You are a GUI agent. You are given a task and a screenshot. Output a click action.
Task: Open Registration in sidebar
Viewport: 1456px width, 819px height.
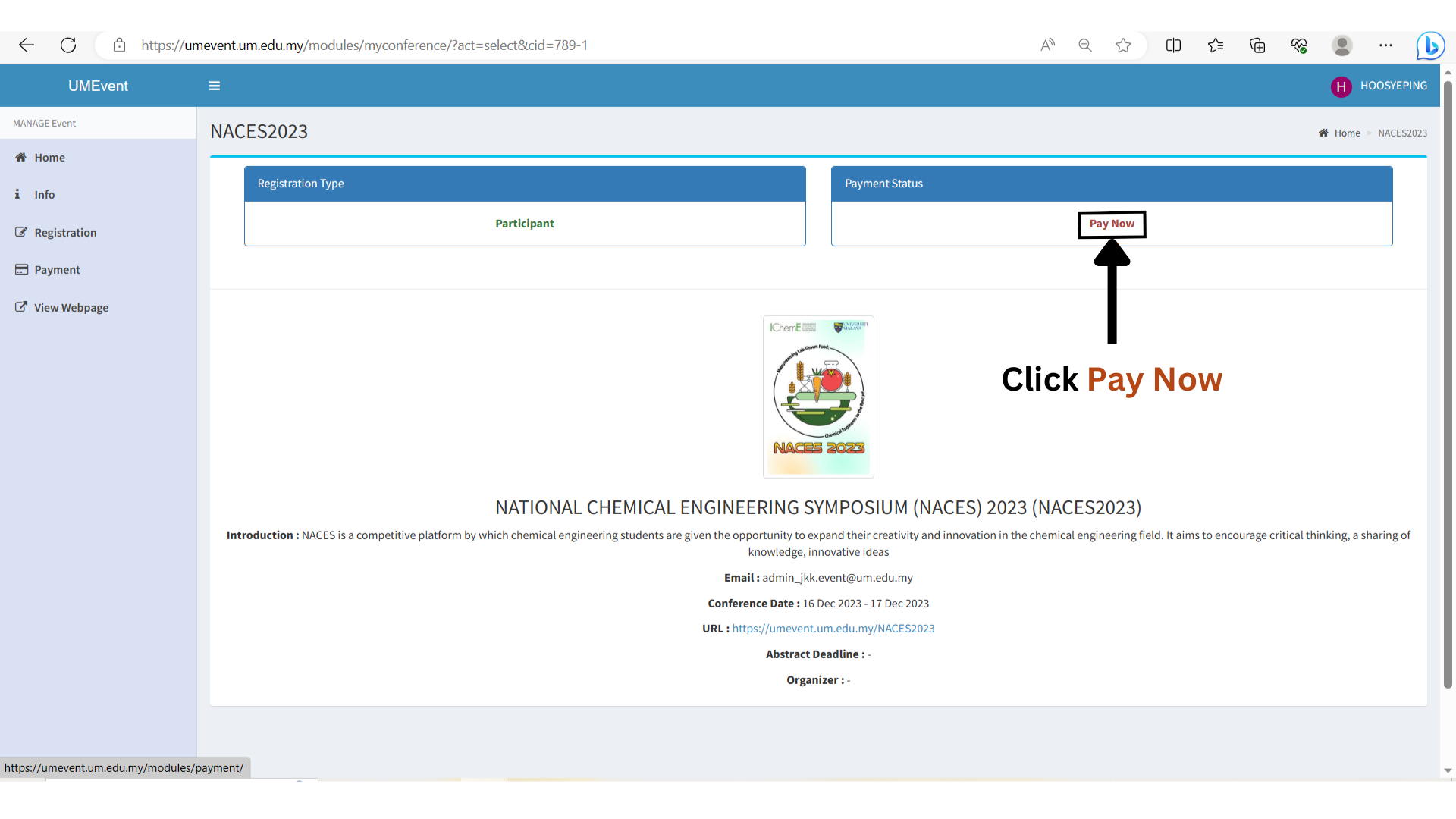point(65,233)
